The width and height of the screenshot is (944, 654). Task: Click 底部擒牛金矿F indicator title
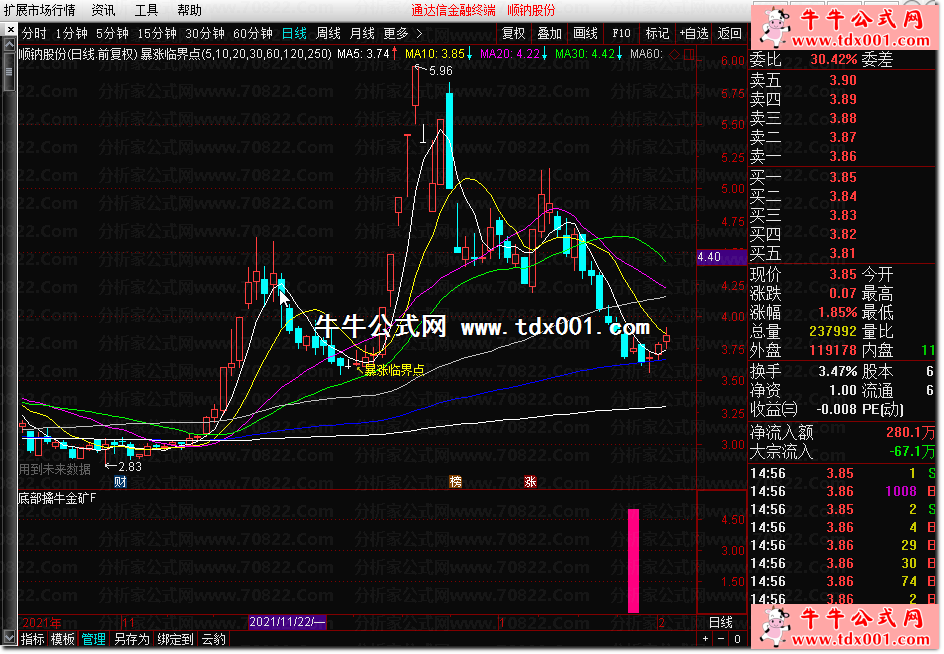tap(57, 498)
